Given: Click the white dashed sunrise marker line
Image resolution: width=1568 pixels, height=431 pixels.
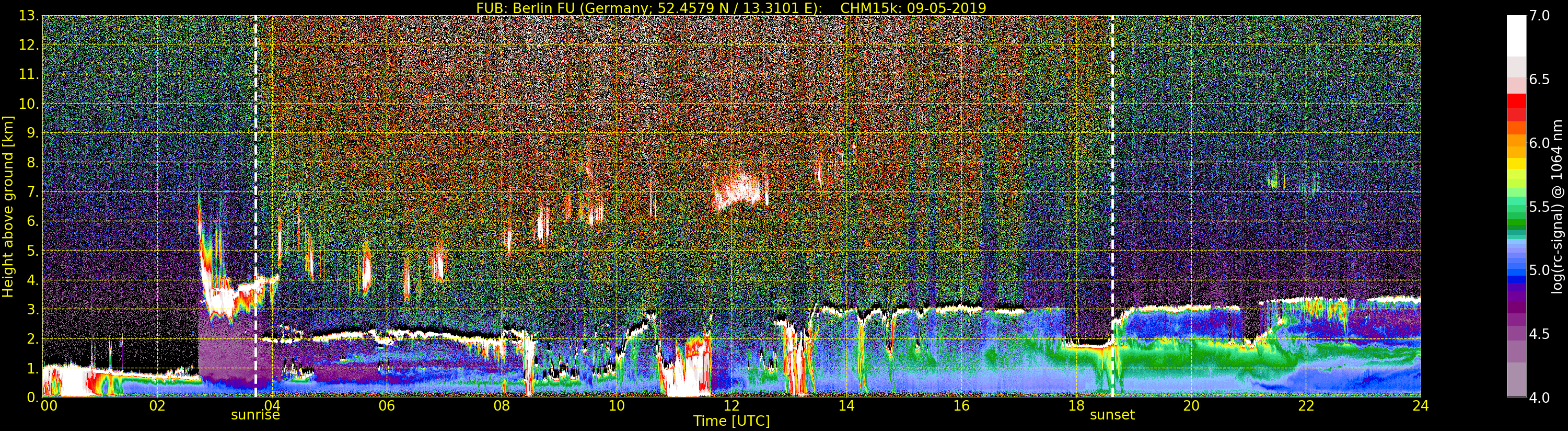Looking at the screenshot, I should click(255, 206).
